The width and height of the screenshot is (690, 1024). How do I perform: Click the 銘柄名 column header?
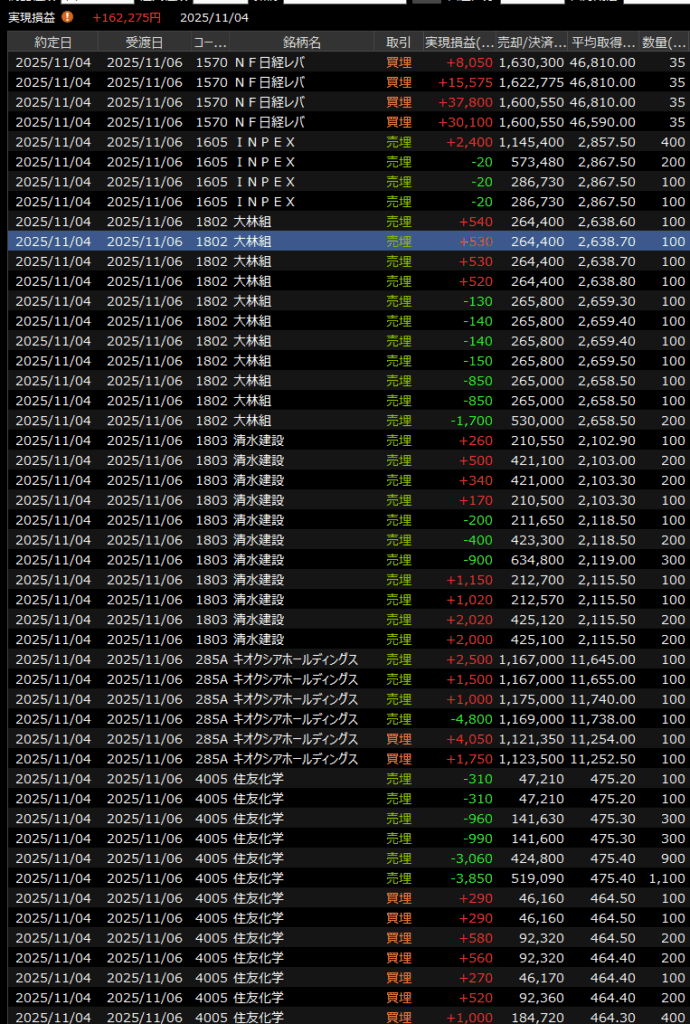[301, 42]
